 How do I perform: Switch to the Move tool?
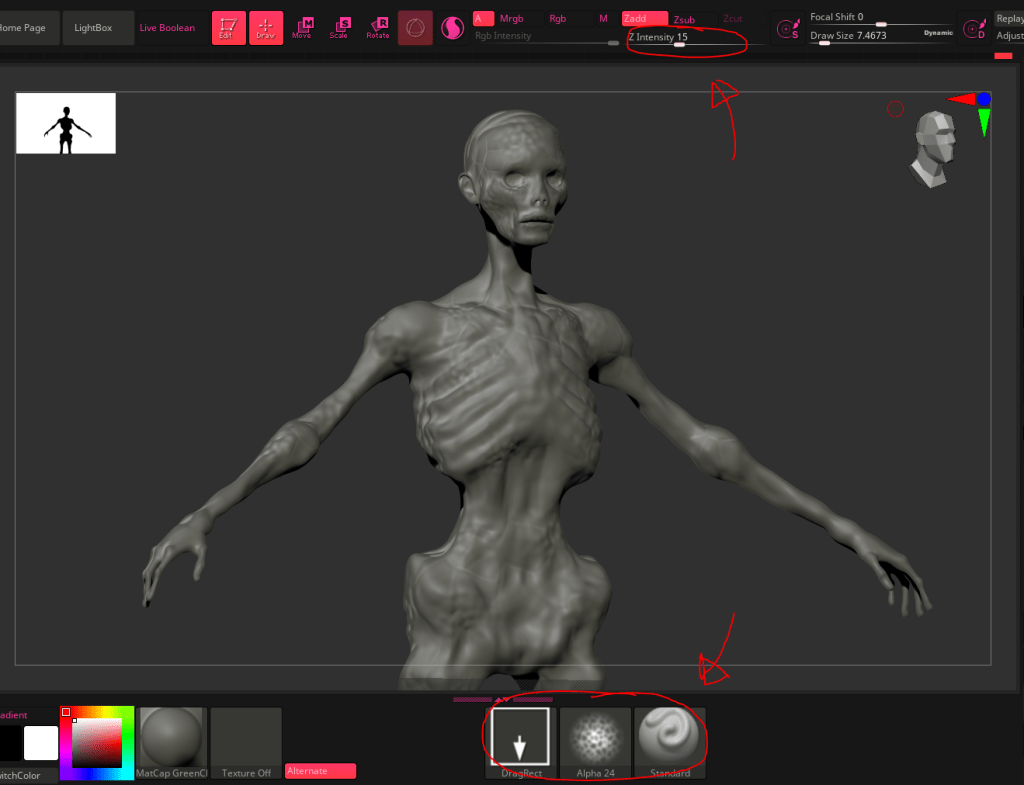coord(302,28)
